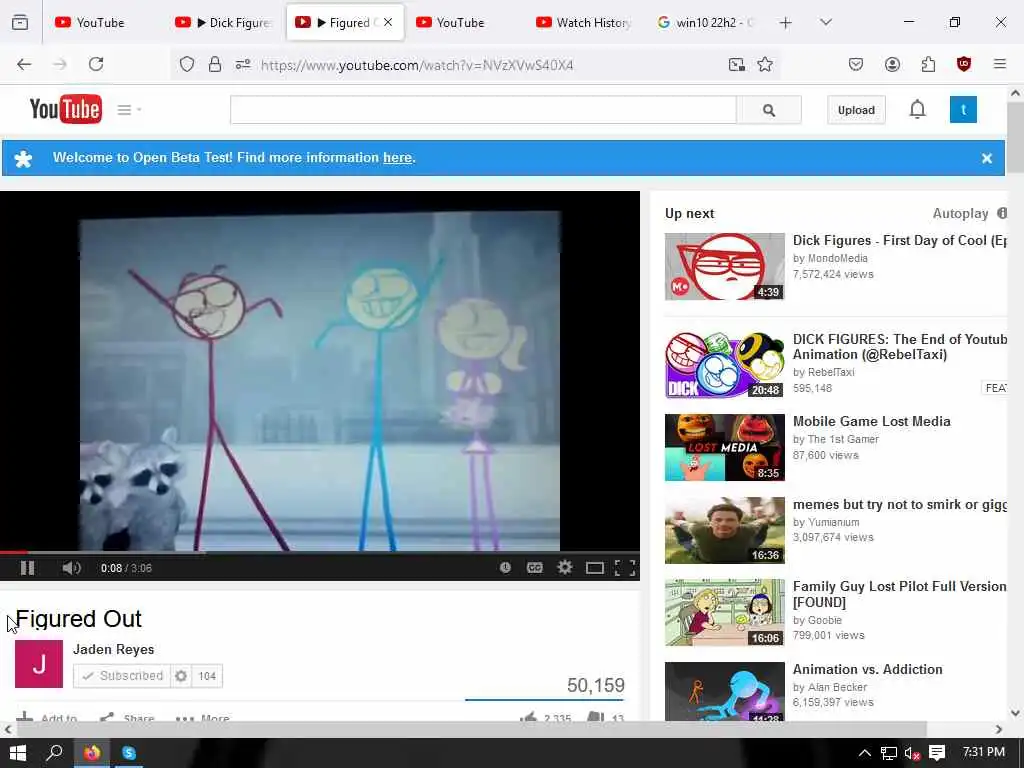
Task: Open the notifications bell
Action: 918,109
